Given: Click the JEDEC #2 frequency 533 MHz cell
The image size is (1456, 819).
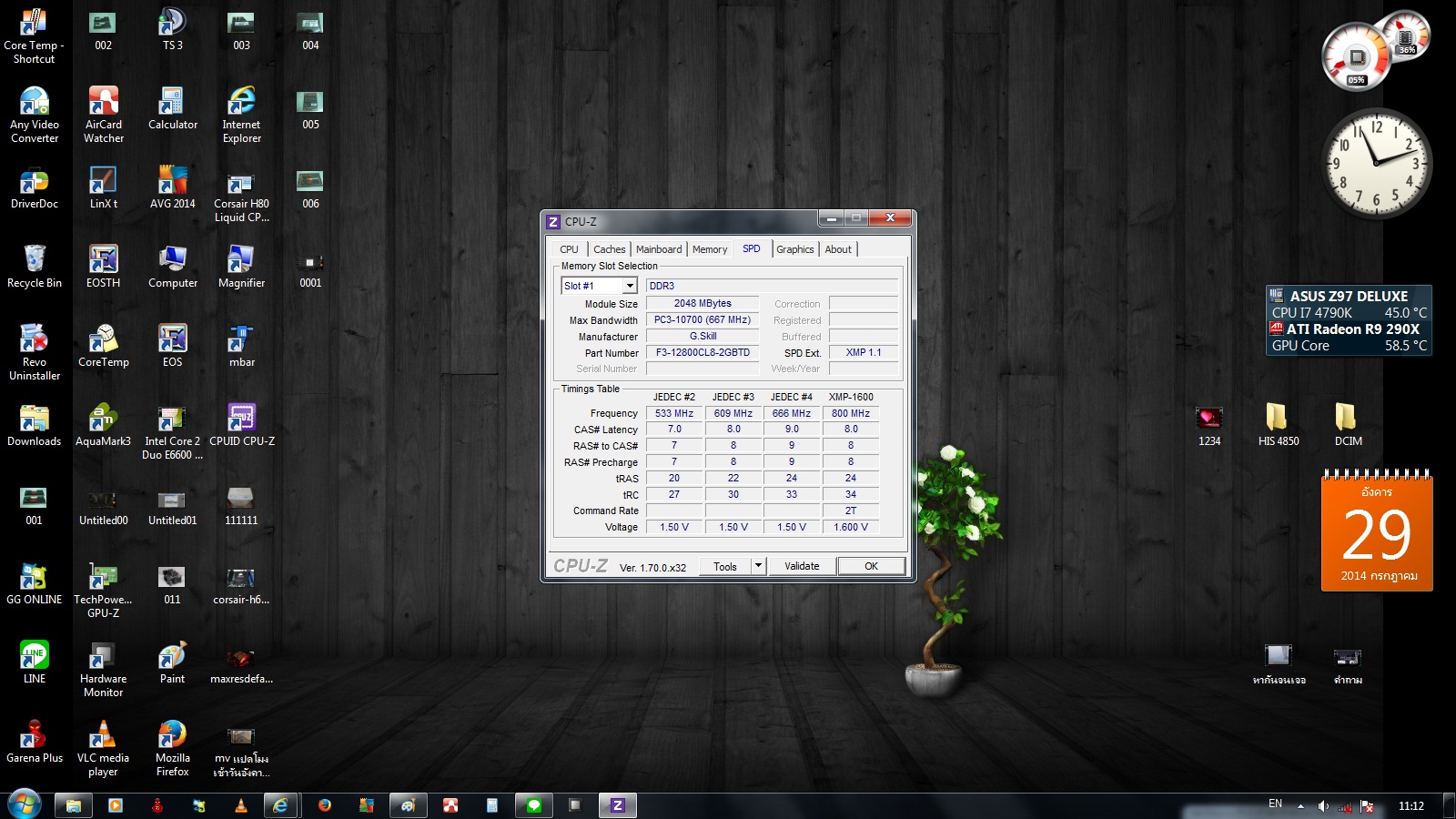Looking at the screenshot, I should tap(674, 413).
